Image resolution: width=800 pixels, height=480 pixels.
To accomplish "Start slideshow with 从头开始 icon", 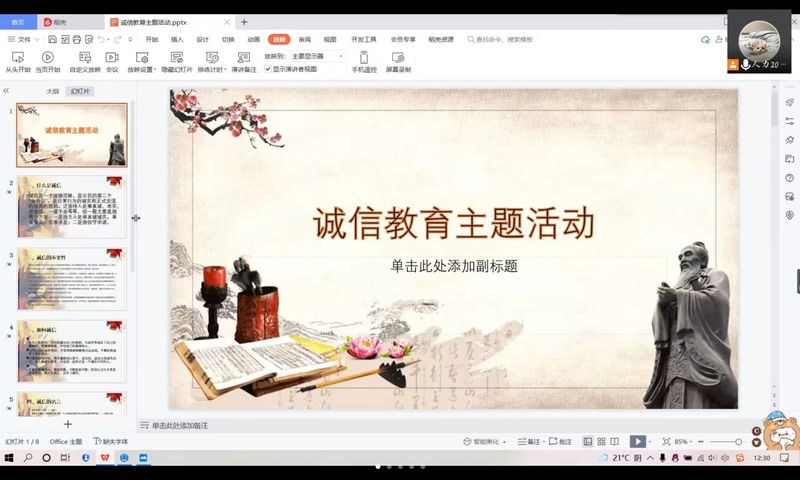I will (17, 58).
